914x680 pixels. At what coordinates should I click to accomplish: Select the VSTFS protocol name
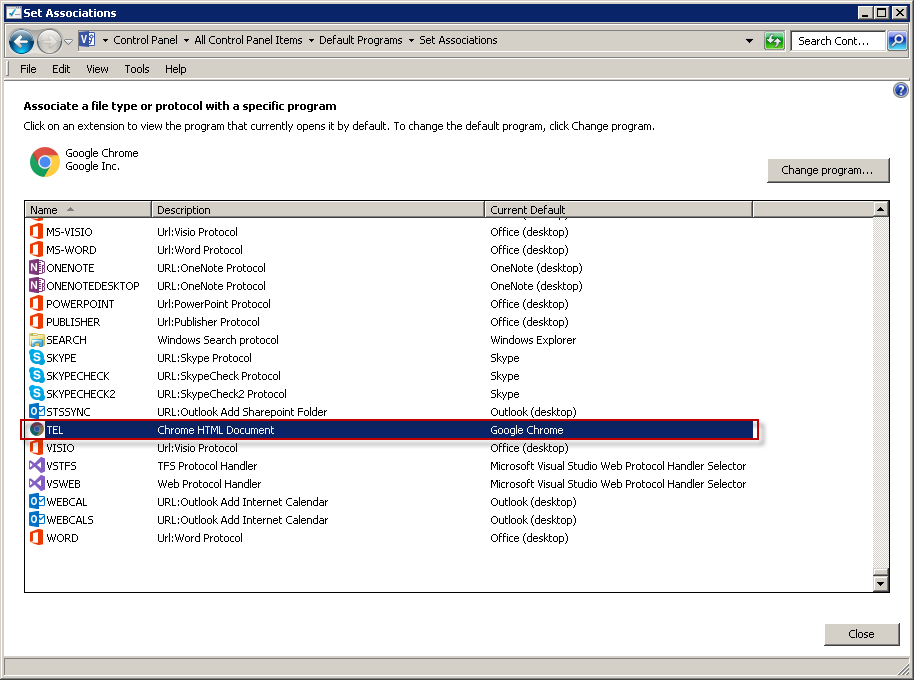[61, 466]
